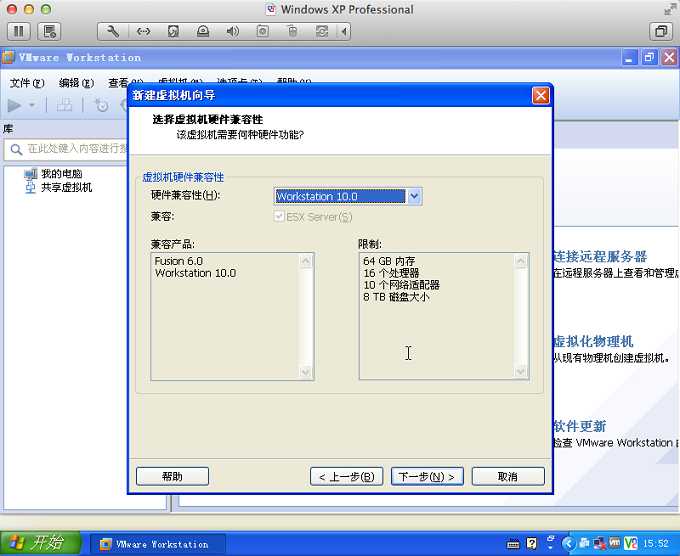Viewport: 680px width, 556px height.
Task: Expand hidden tray icons with arrow
Action: point(569,543)
